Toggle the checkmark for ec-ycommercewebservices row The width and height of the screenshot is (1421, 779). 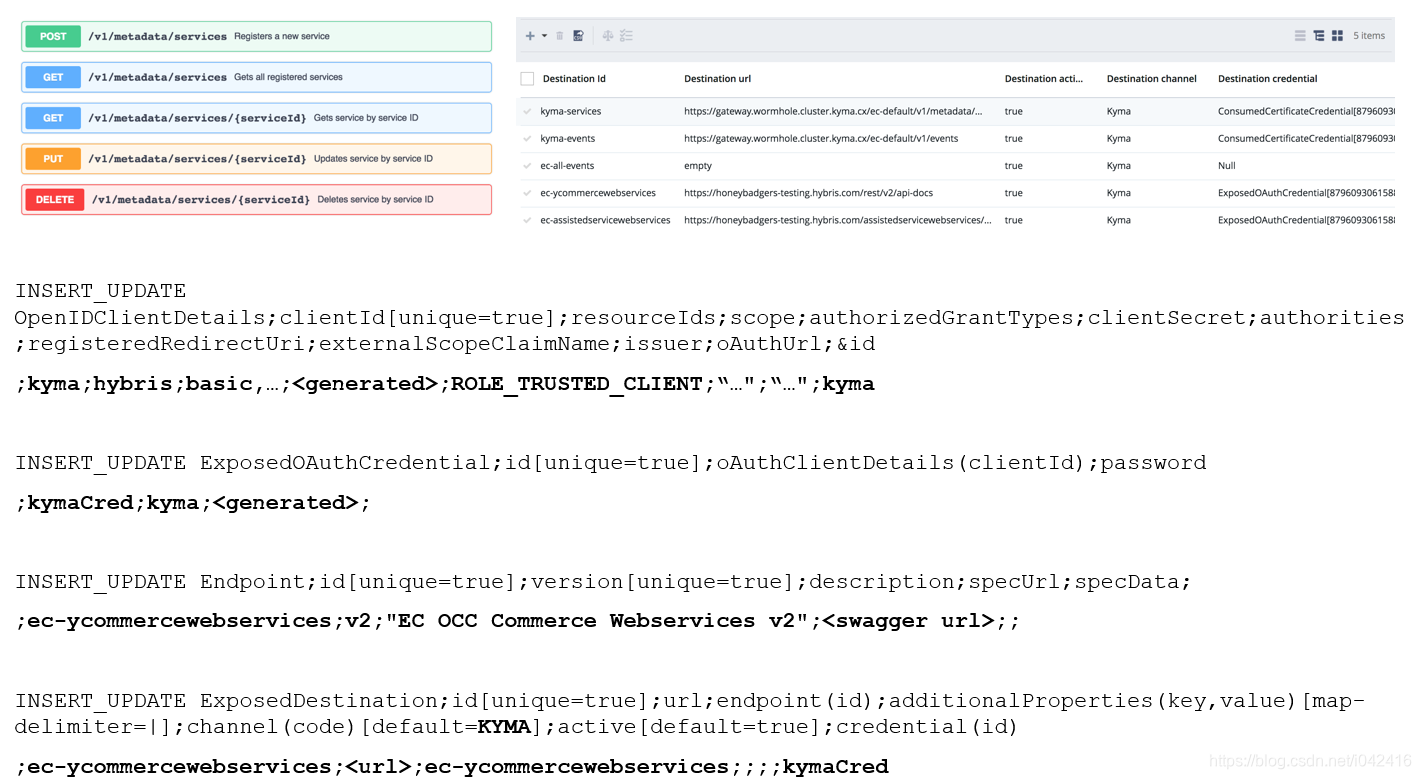(x=527, y=193)
